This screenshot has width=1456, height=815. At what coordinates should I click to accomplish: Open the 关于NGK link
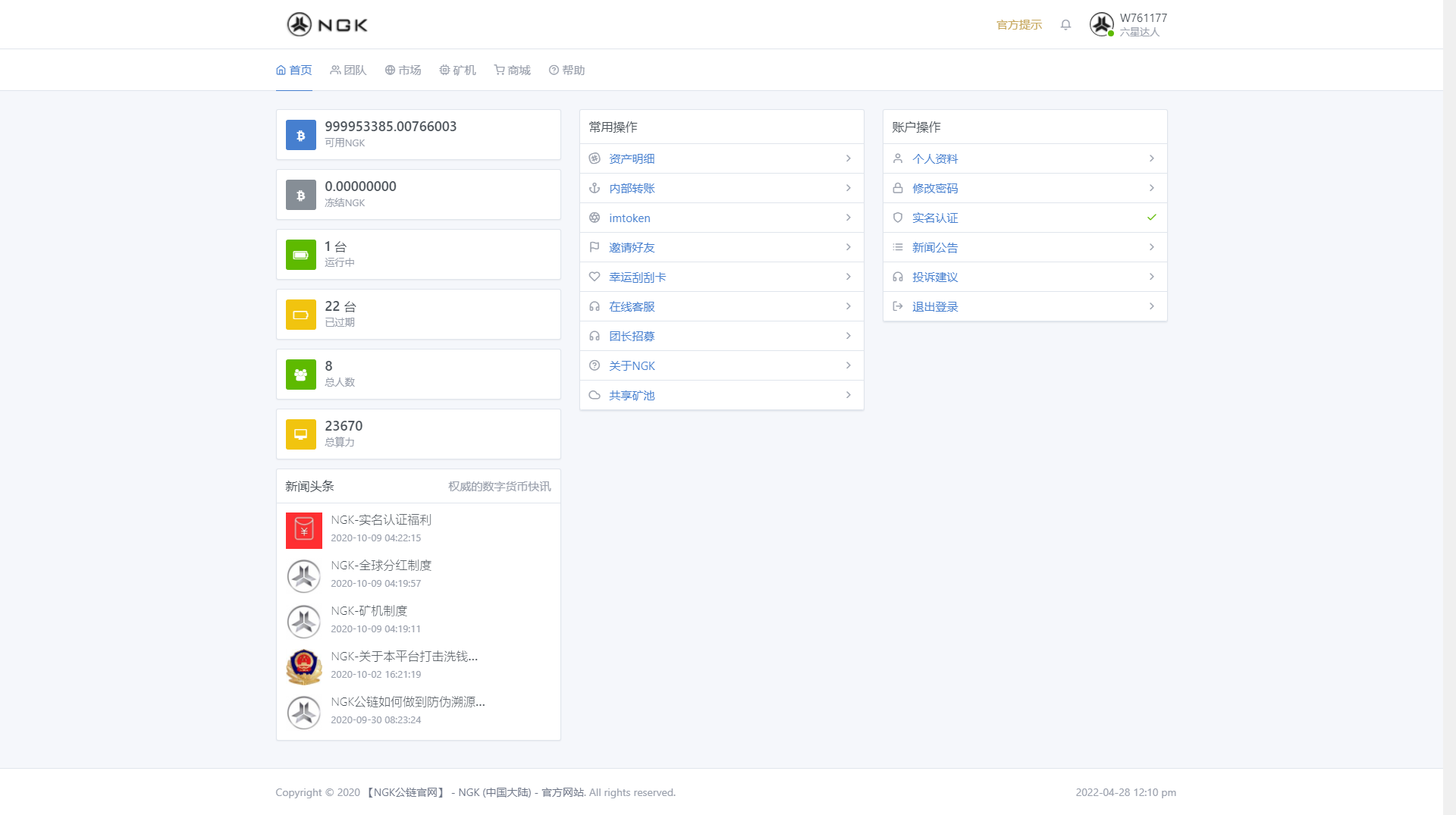(632, 365)
